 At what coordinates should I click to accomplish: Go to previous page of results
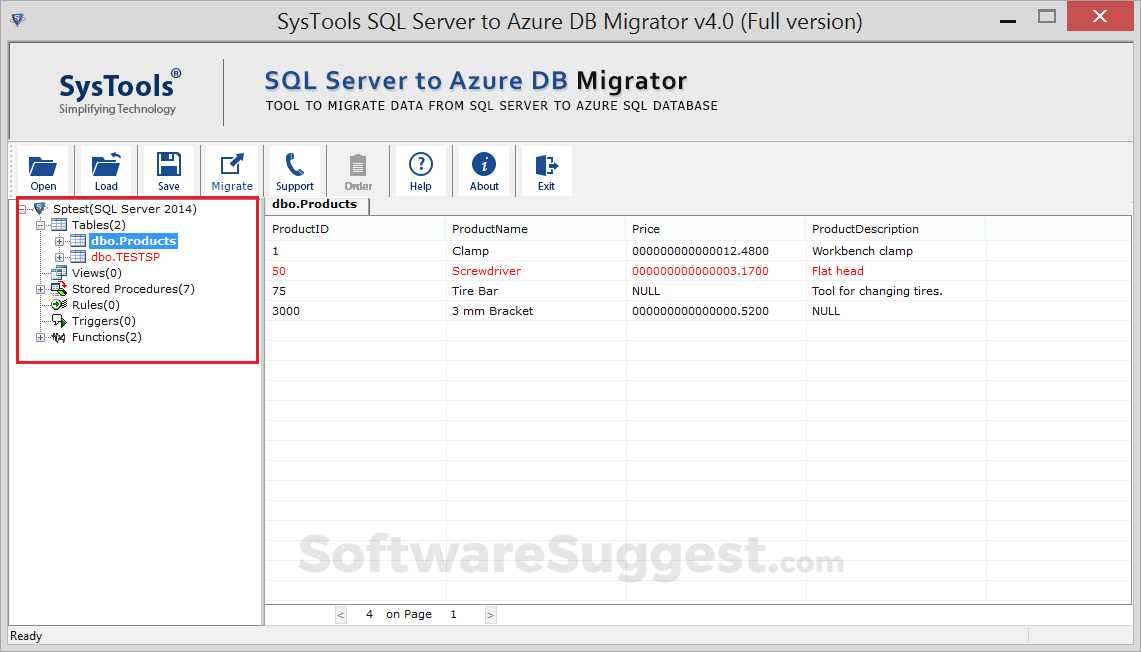point(341,615)
